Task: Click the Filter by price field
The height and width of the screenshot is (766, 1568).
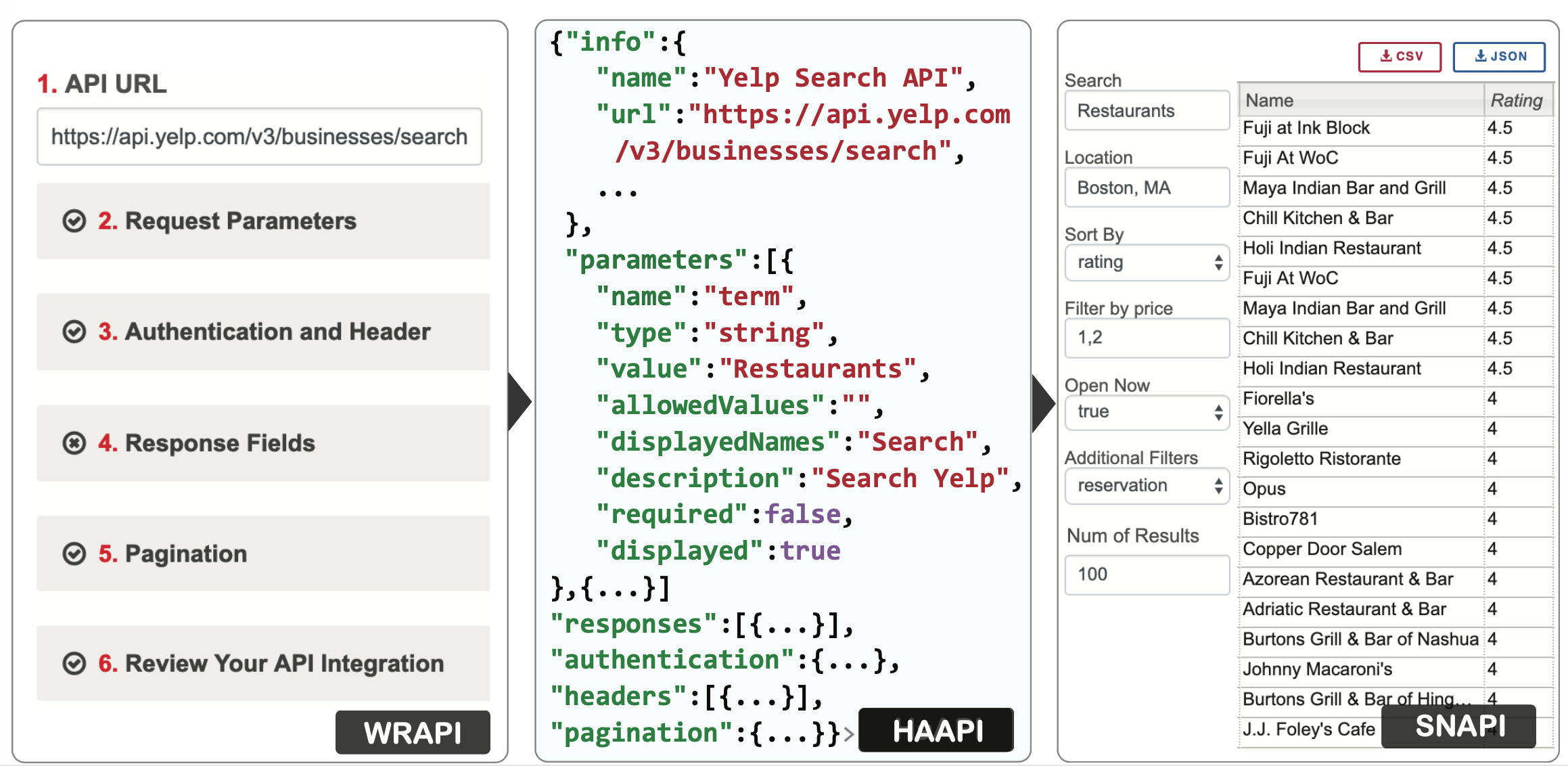Action: tap(1147, 338)
